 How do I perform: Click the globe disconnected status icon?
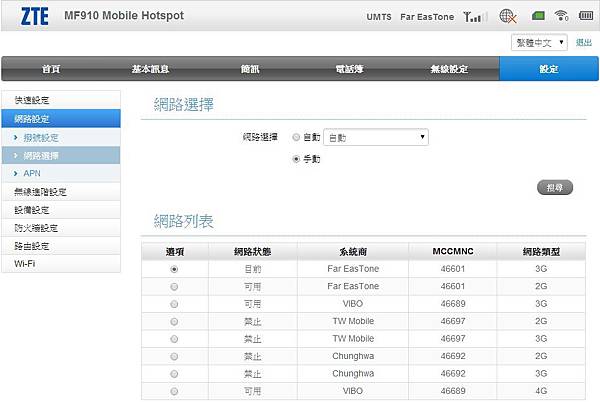[508, 16]
